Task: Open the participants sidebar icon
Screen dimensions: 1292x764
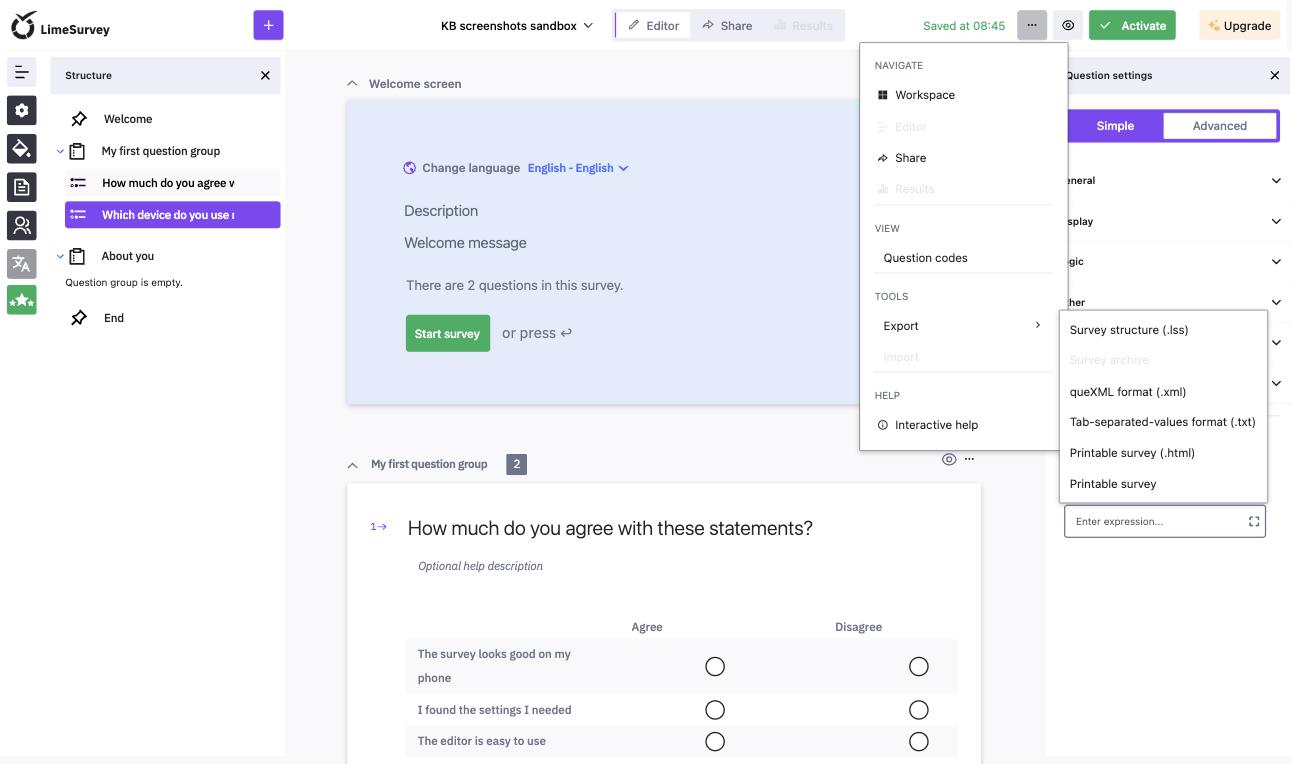Action: click(x=21, y=225)
